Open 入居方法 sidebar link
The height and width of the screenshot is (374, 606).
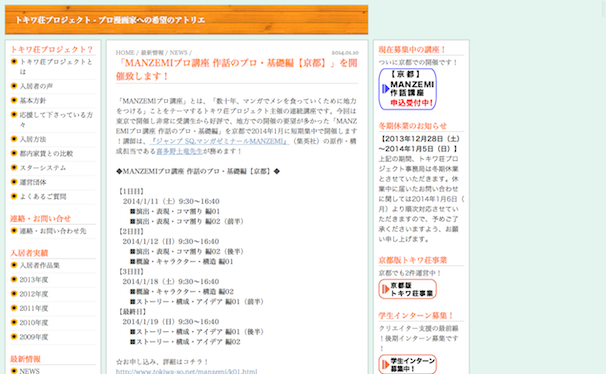tap(32, 139)
